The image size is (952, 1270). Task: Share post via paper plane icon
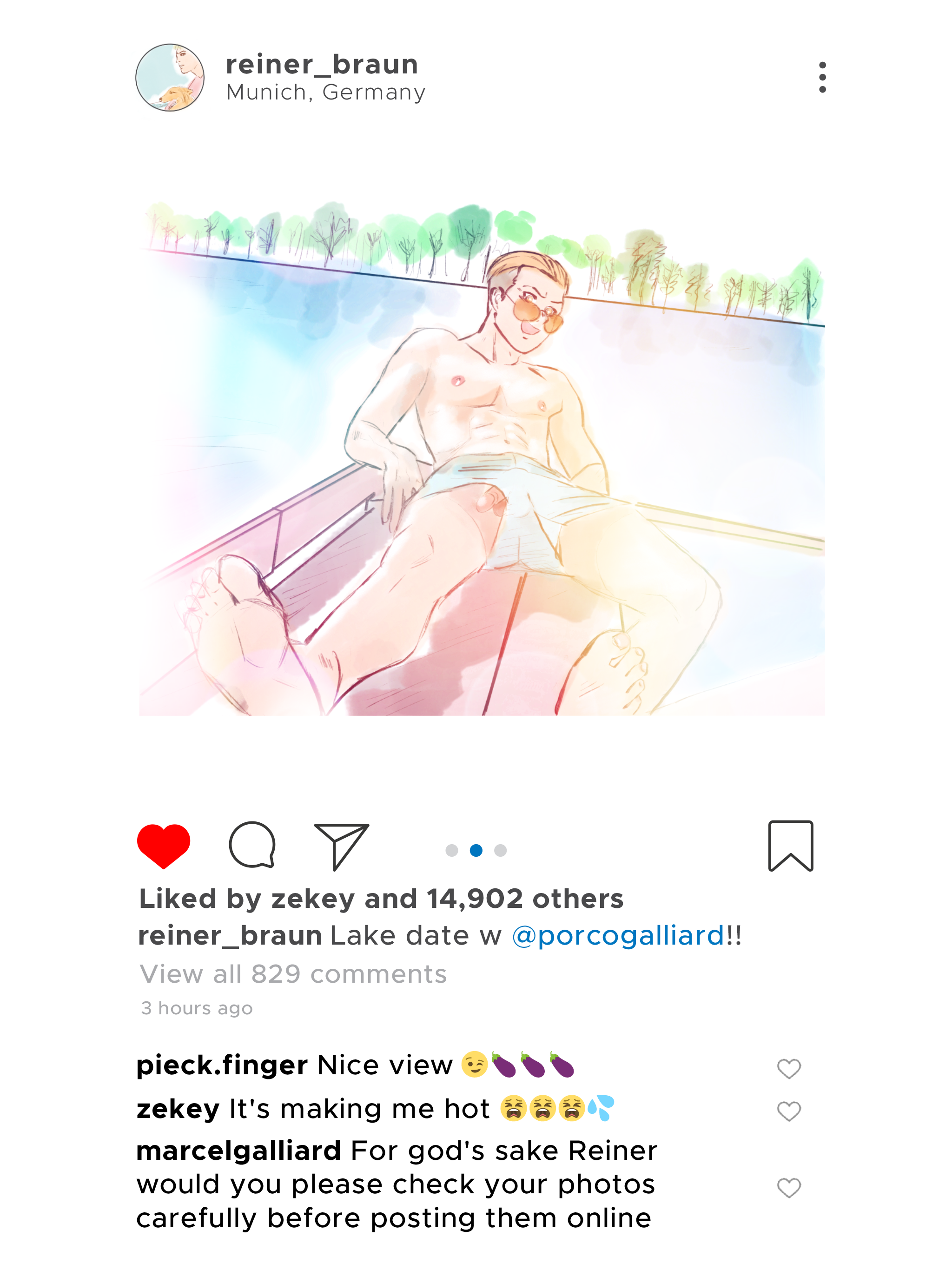coord(341,846)
